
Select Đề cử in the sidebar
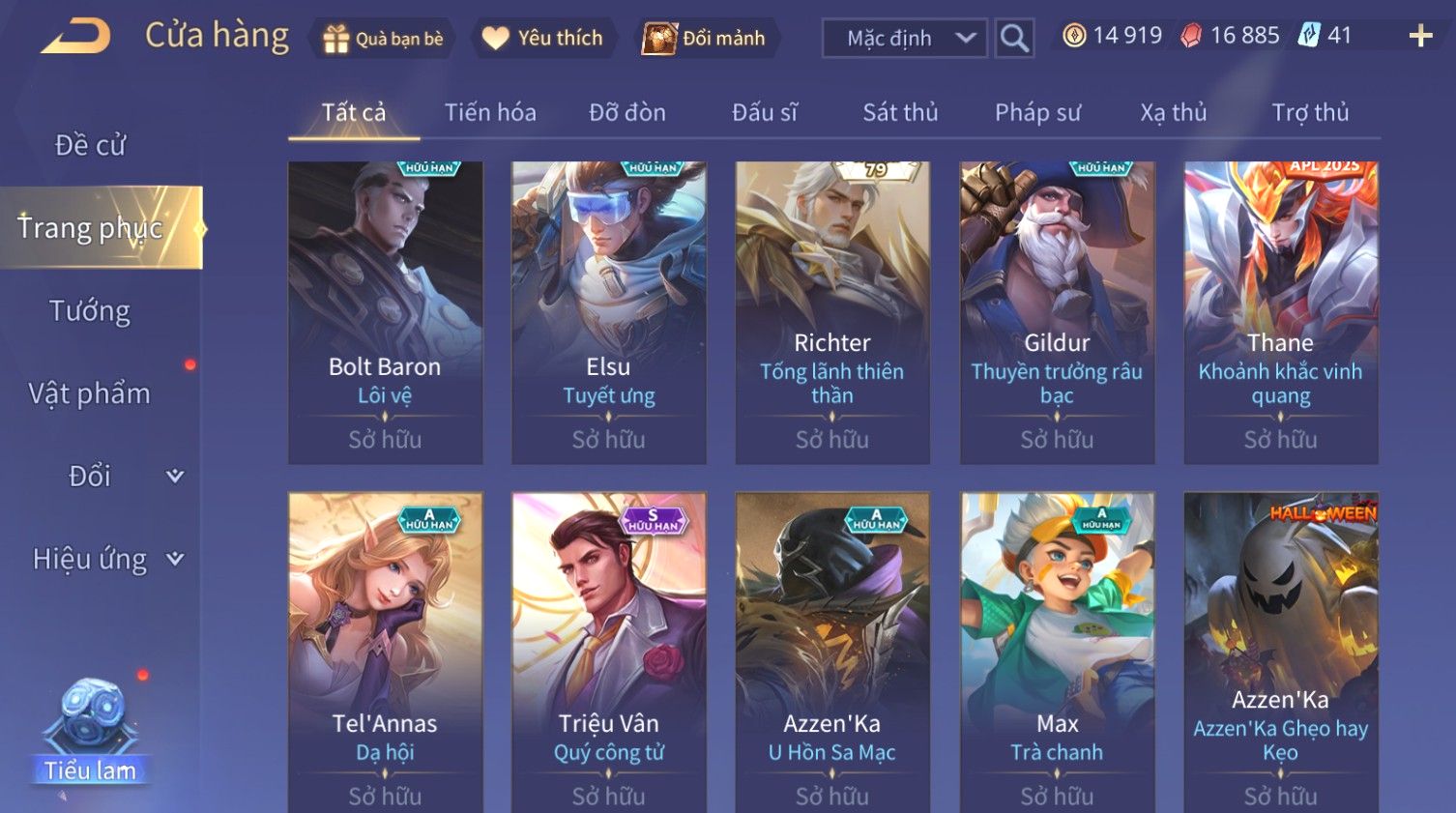[90, 145]
